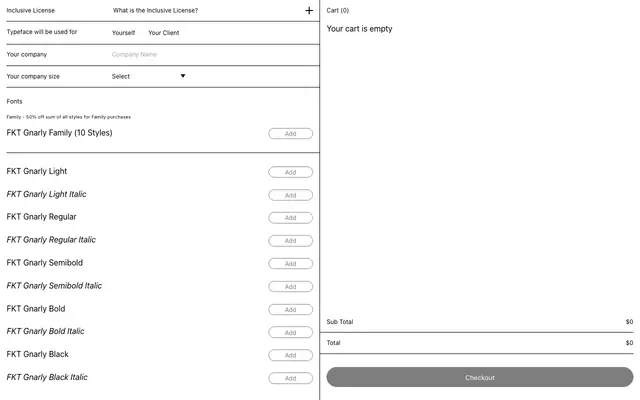Add FKT Gnarly Semibold Italic
The width and height of the screenshot is (640, 400).
coord(291,287)
